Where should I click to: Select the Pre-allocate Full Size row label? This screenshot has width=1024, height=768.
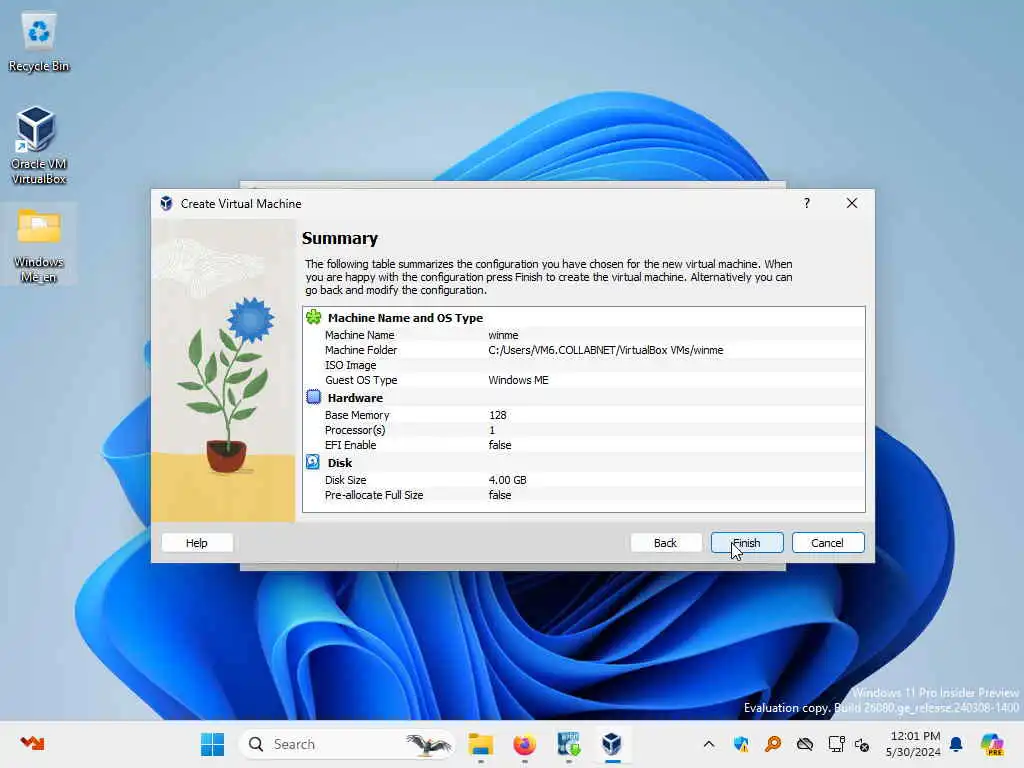click(374, 495)
